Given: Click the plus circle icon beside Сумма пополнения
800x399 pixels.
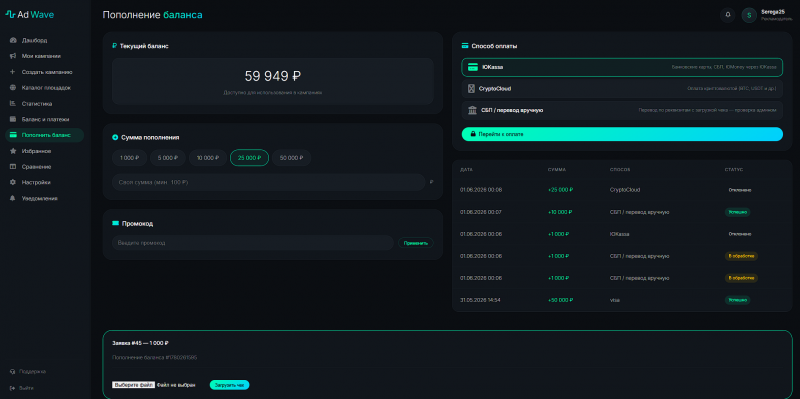Looking at the screenshot, I should tap(115, 138).
